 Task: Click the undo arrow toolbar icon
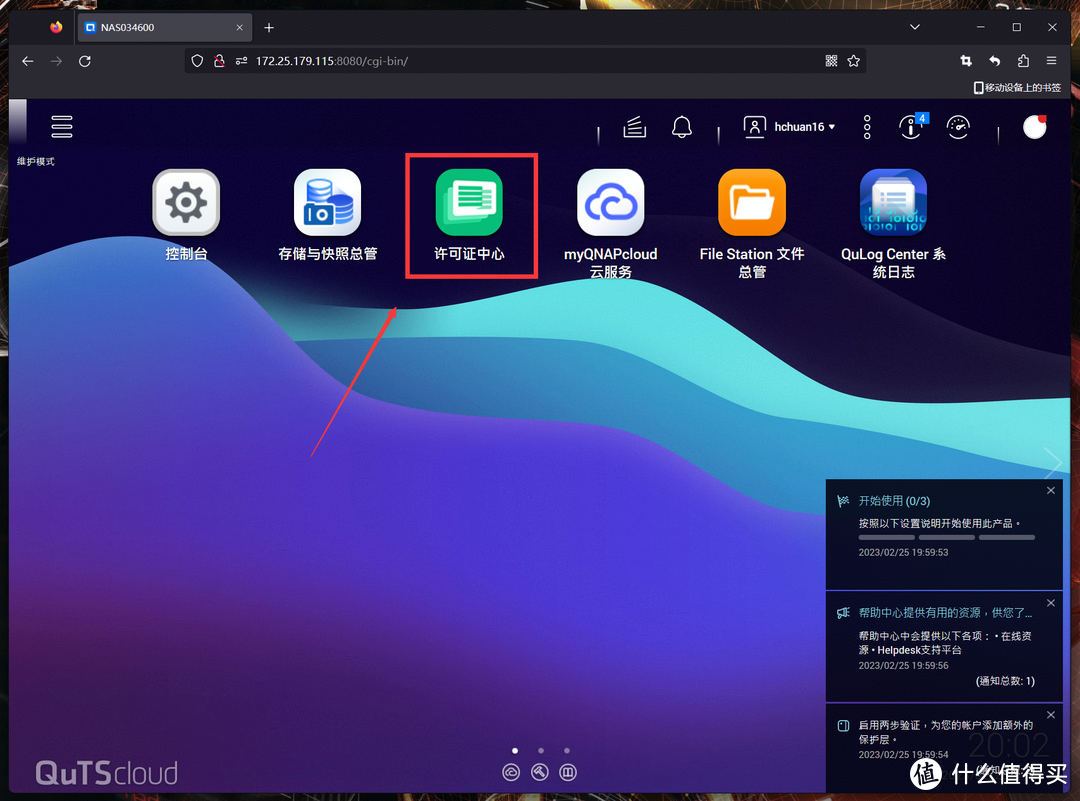[x=995, y=61]
